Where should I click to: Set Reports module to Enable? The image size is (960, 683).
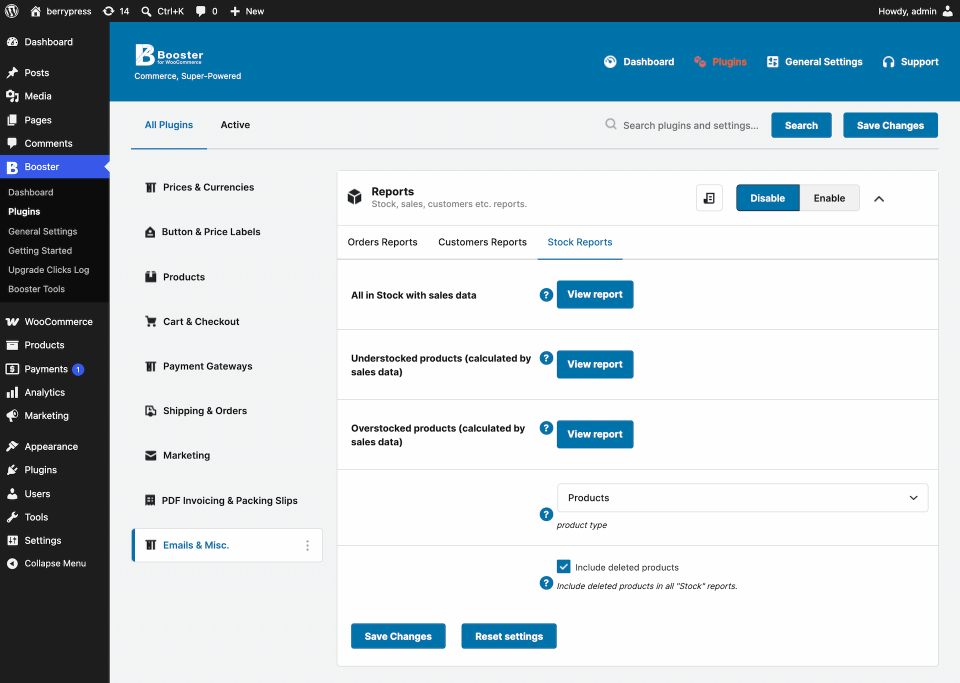pos(829,198)
